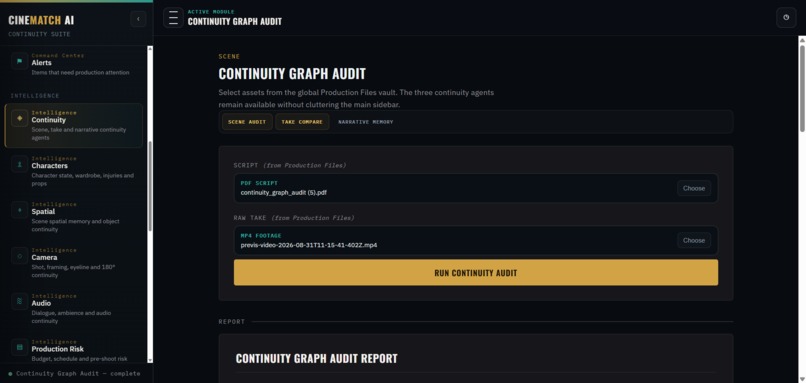Open the Audio intelligence module
806x383 pixels.
point(74,308)
